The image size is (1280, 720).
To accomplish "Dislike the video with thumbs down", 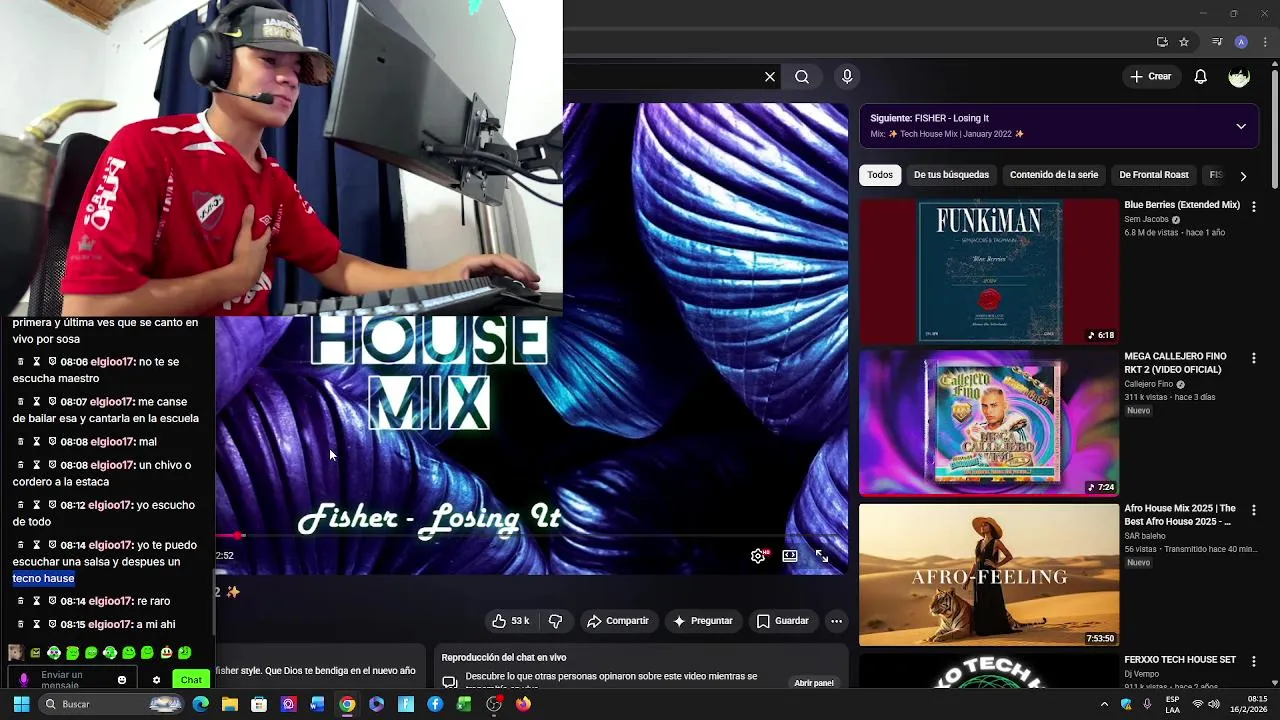I will click(555, 621).
